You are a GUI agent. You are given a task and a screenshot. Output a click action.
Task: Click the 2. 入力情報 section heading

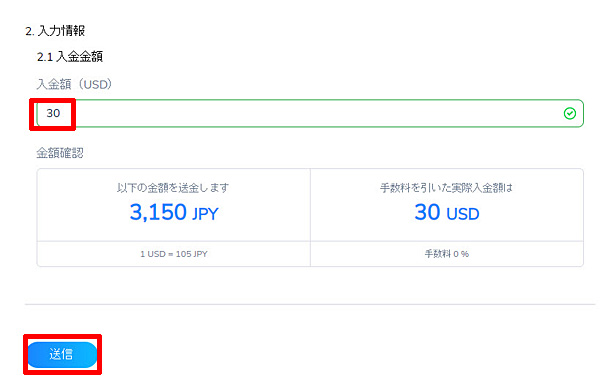55,31
